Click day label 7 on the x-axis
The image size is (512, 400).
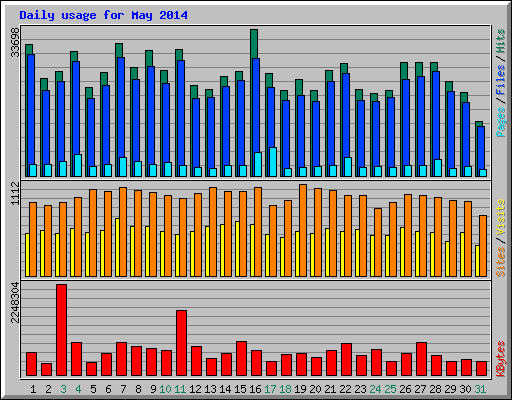[x=123, y=389]
